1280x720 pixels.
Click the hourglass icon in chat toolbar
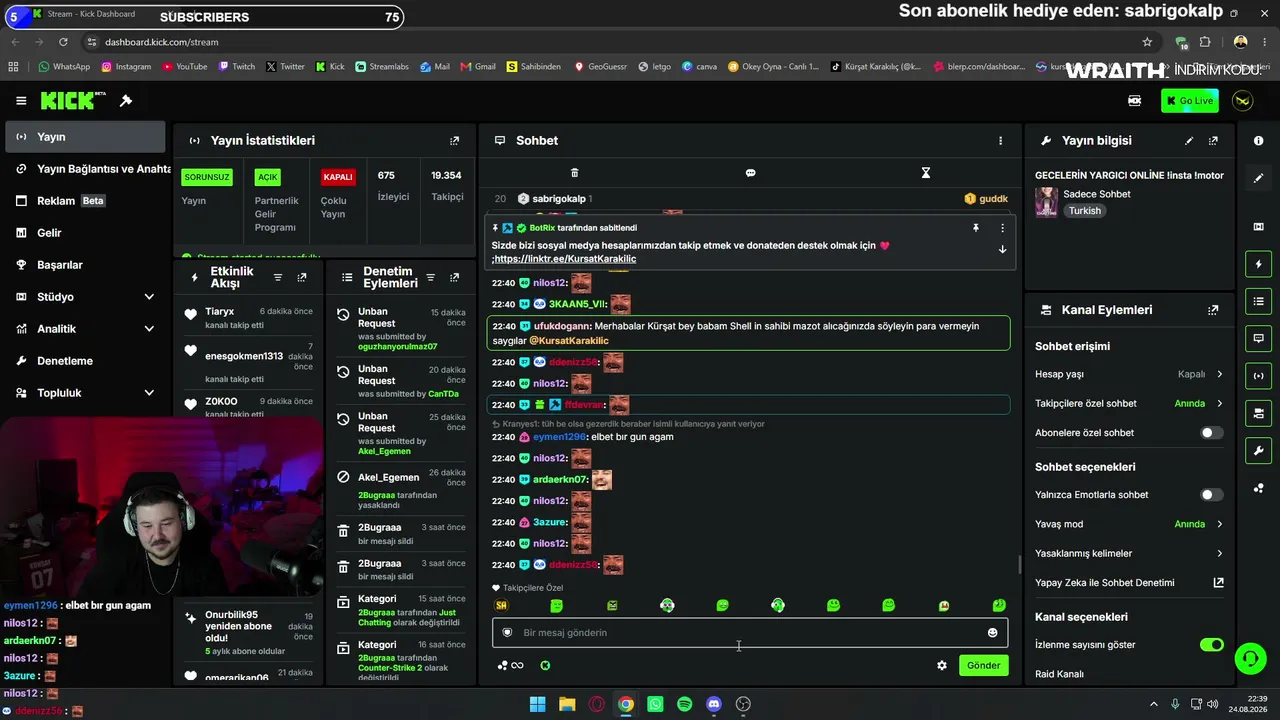926,173
